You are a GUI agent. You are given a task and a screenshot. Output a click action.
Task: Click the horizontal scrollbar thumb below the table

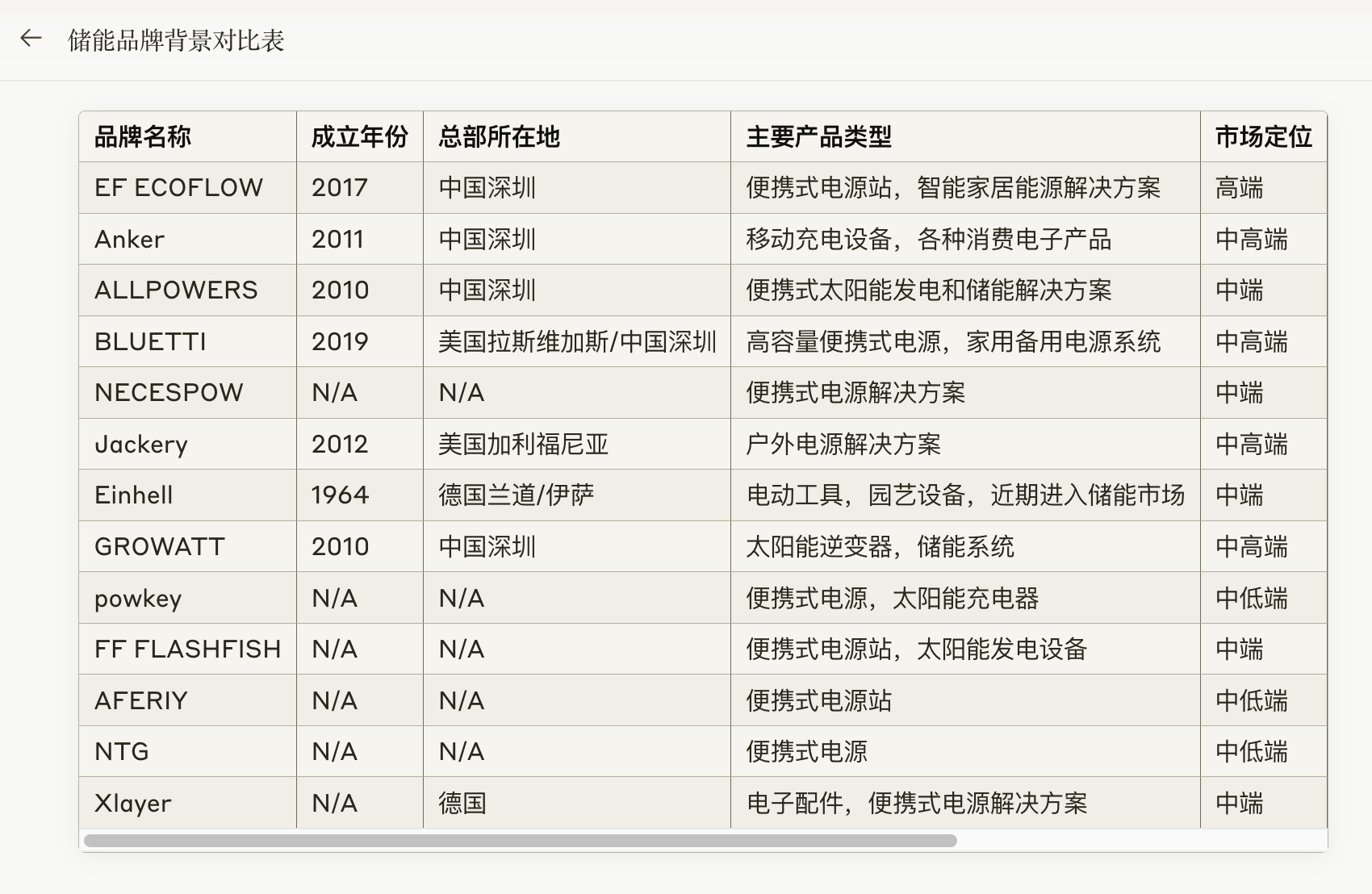(x=521, y=841)
